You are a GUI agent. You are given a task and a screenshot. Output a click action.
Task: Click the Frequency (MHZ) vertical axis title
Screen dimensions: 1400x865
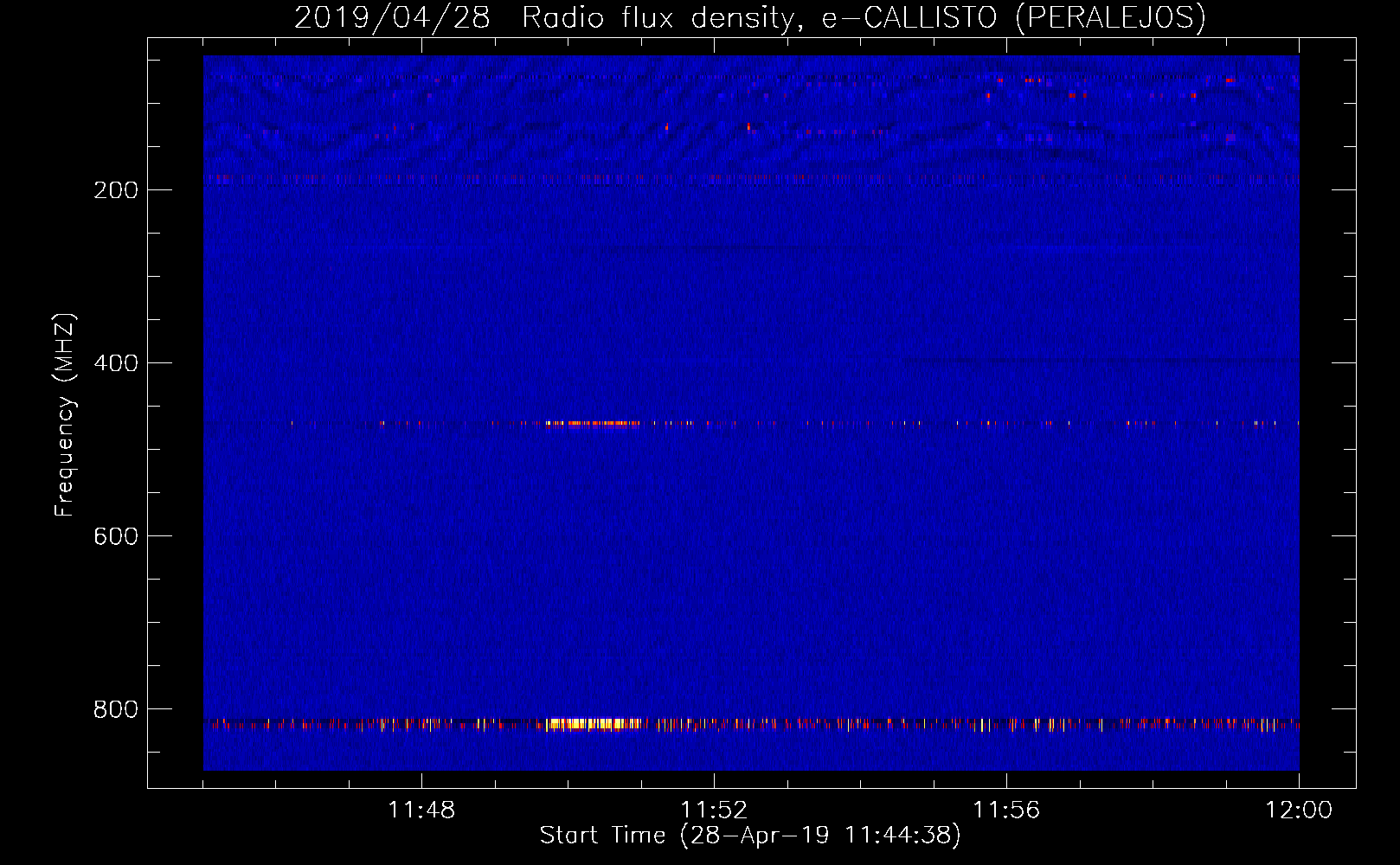[x=65, y=415]
